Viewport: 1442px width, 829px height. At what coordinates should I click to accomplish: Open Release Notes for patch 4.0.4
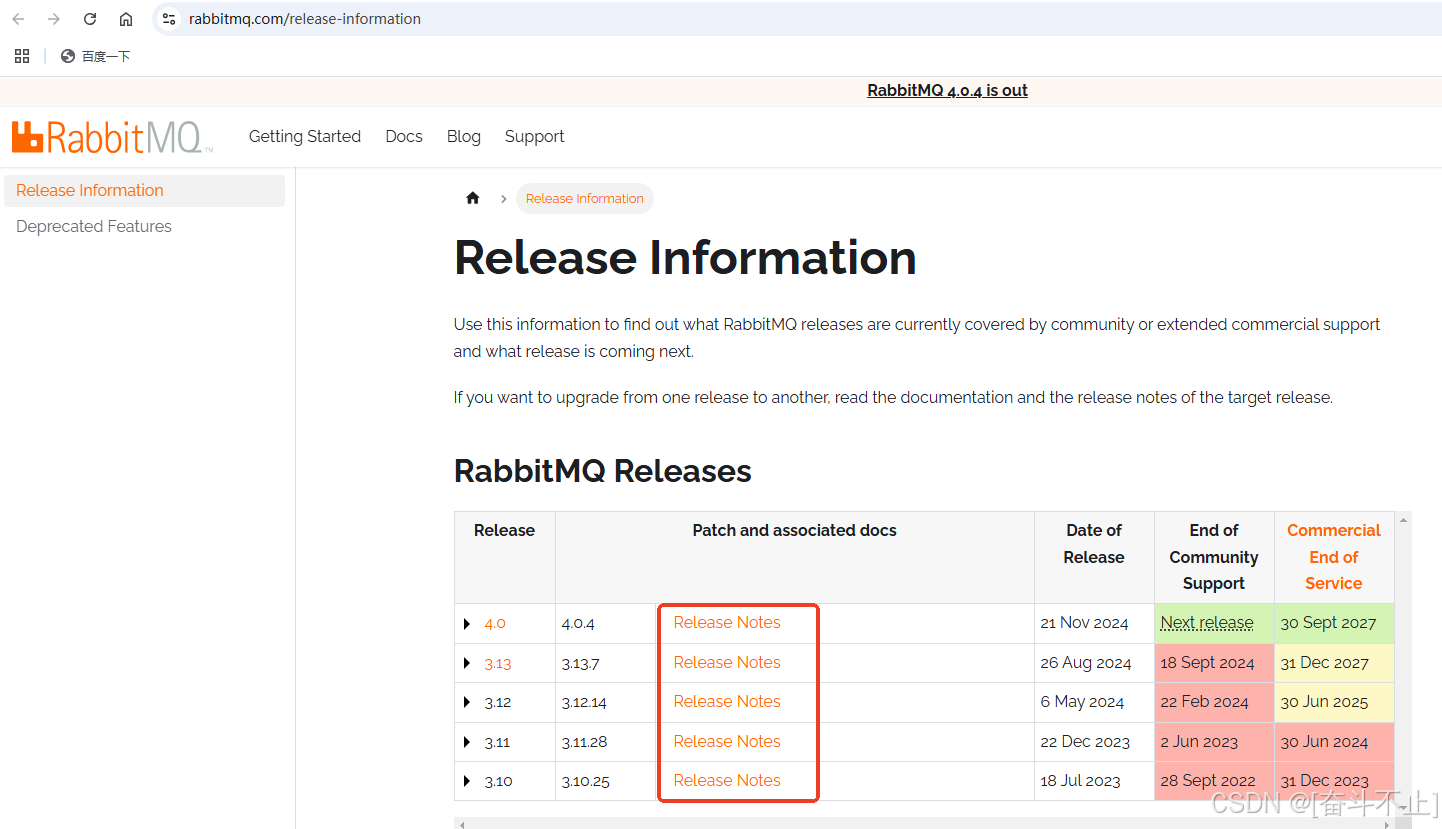pyautogui.click(x=727, y=622)
